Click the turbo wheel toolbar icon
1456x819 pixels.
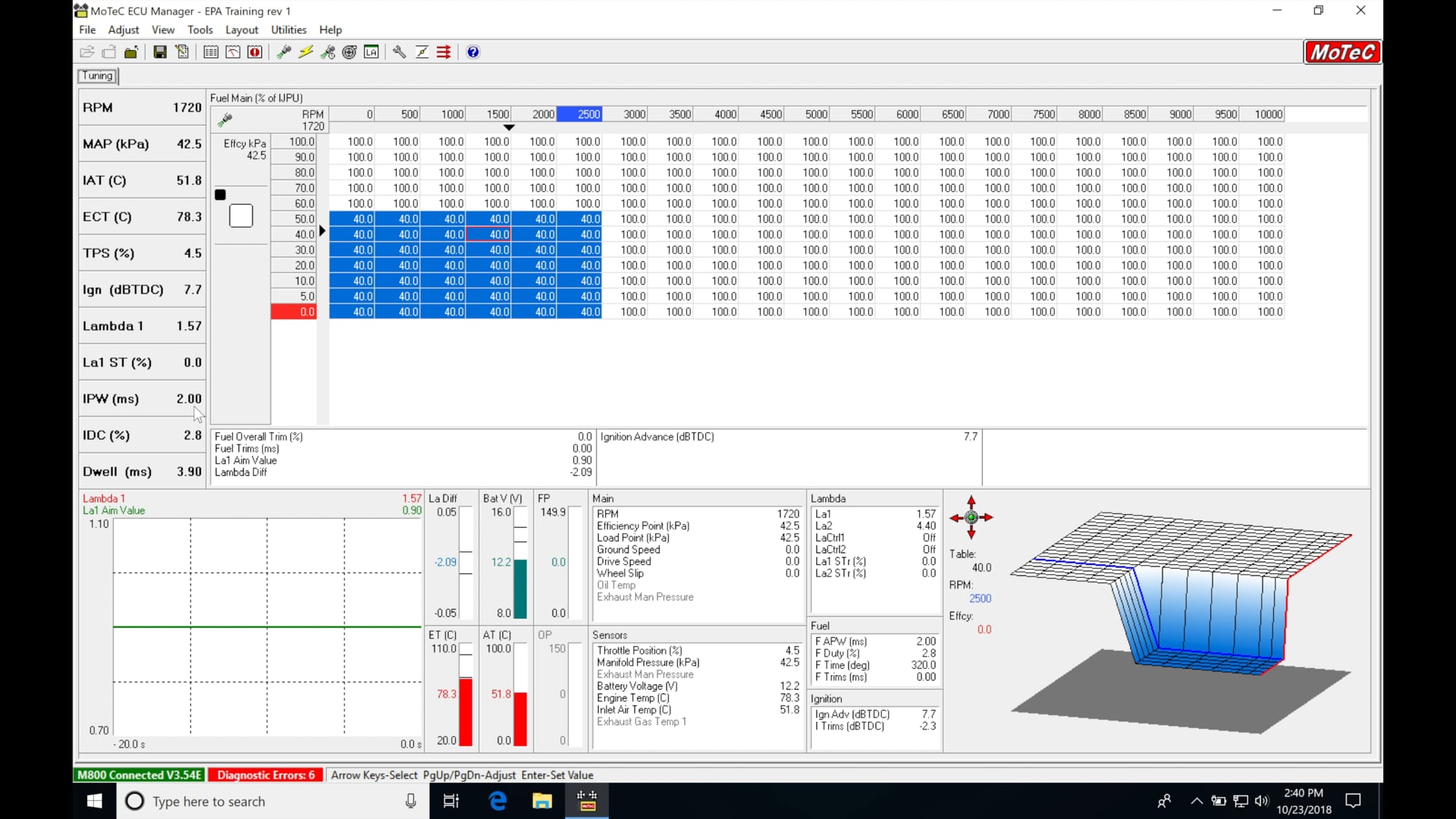pyautogui.click(x=349, y=52)
